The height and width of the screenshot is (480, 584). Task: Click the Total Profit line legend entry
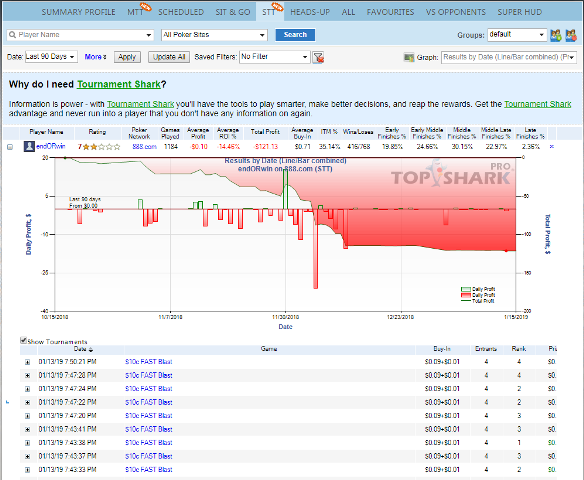pyautogui.click(x=478, y=301)
